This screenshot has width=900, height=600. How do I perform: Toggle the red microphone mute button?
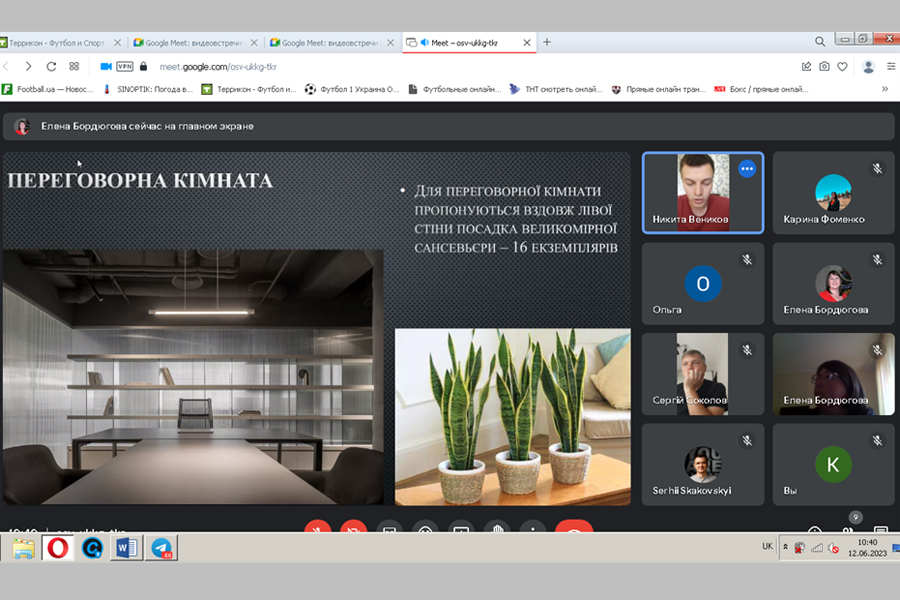[x=318, y=529]
